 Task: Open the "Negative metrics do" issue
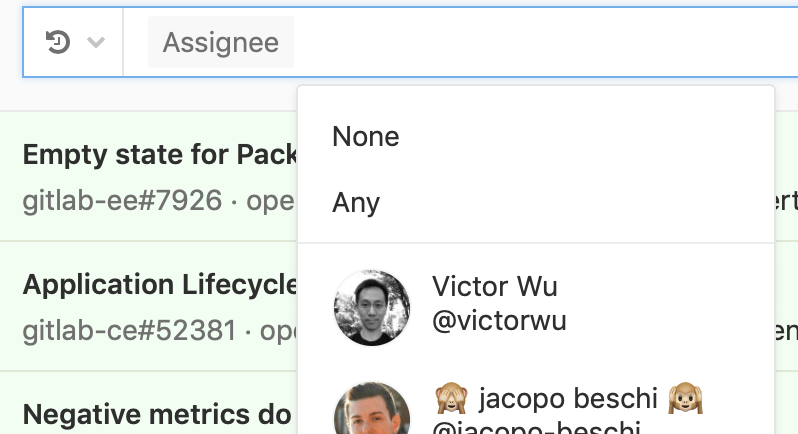[x=157, y=413]
